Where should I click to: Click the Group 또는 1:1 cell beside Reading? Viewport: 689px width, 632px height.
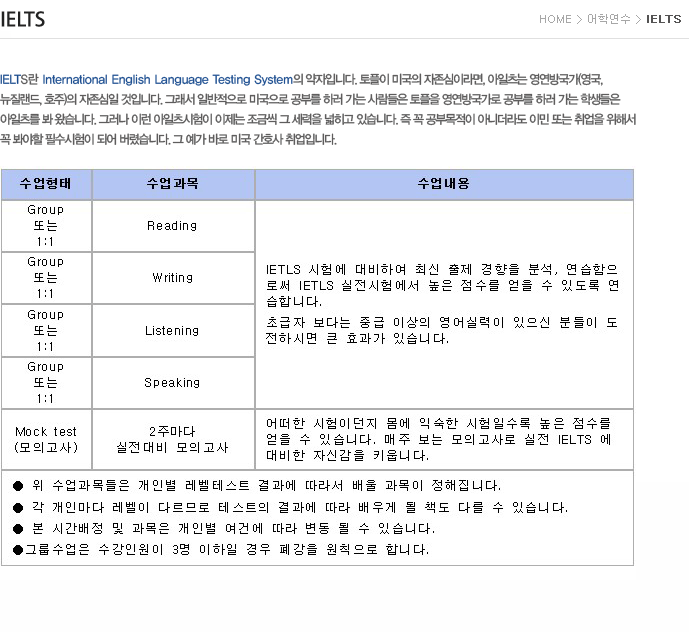click(46, 226)
